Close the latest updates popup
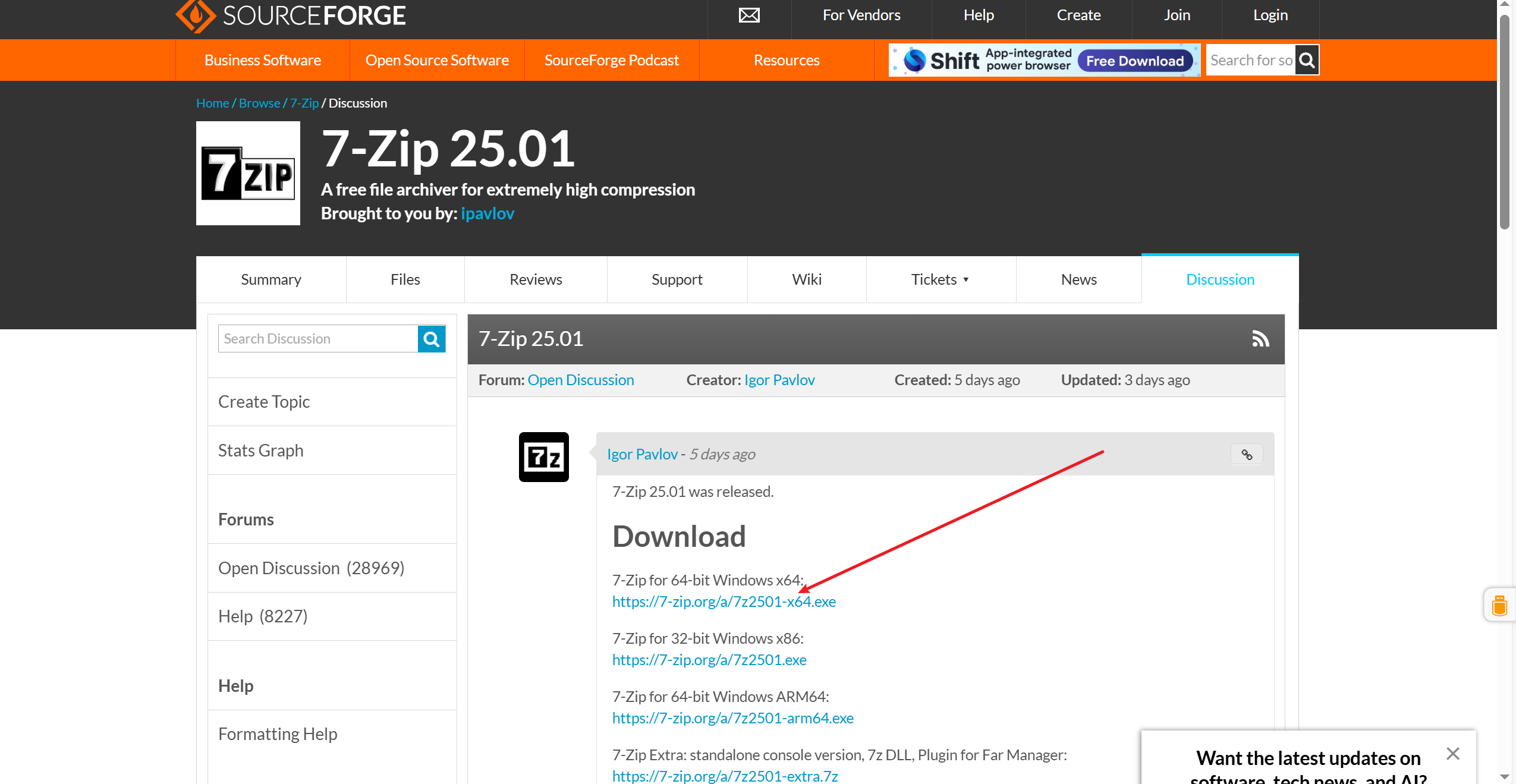The height and width of the screenshot is (784, 1516). click(1453, 754)
